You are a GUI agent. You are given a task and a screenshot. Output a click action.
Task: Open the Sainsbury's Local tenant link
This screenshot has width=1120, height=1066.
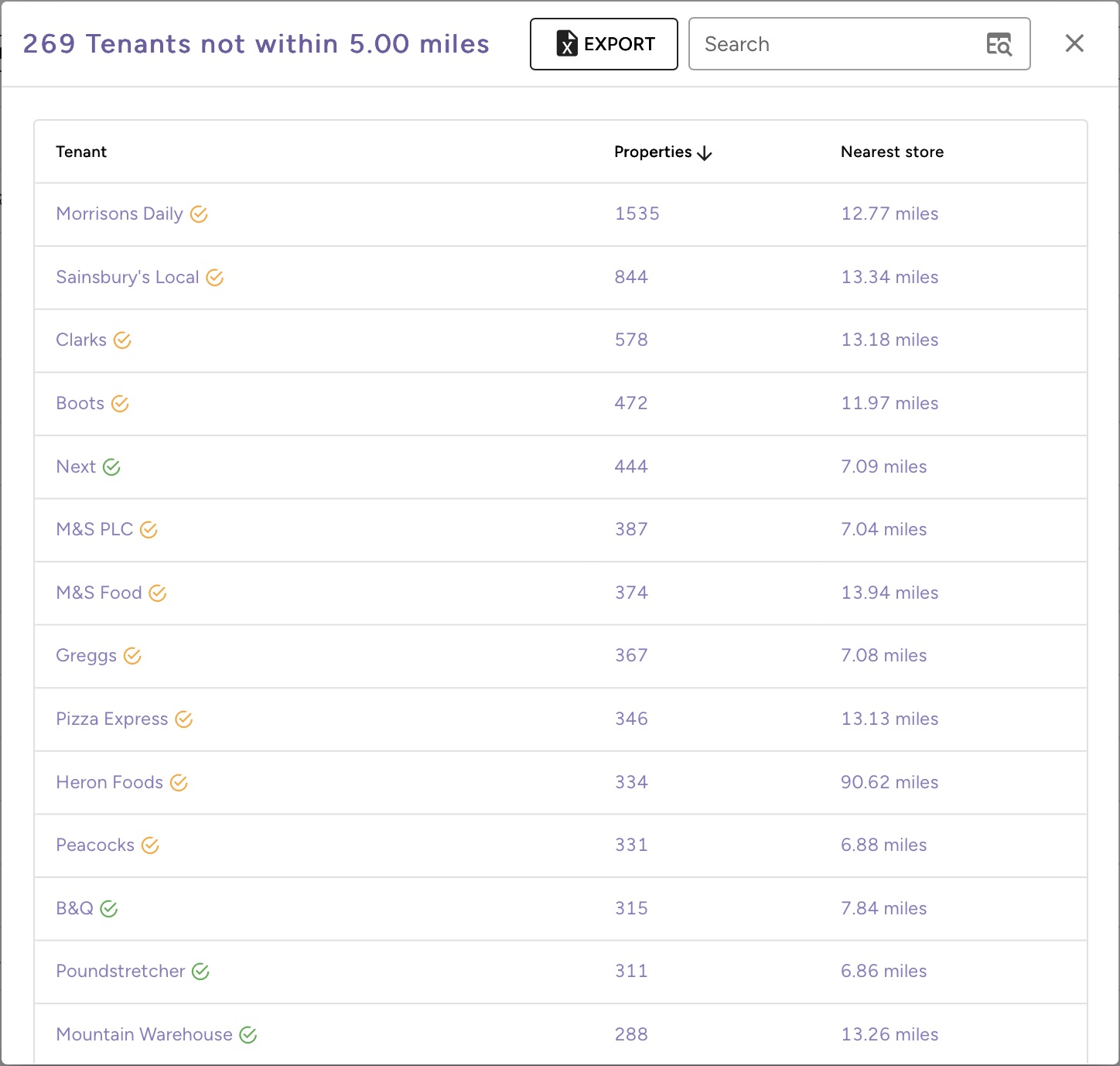[x=128, y=278]
